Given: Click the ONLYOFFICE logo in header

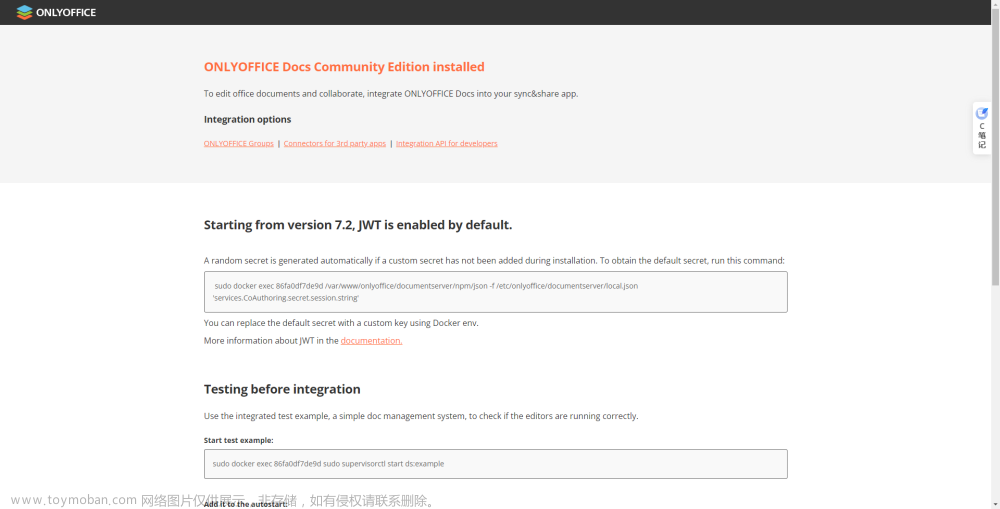Looking at the screenshot, I should 56,12.
